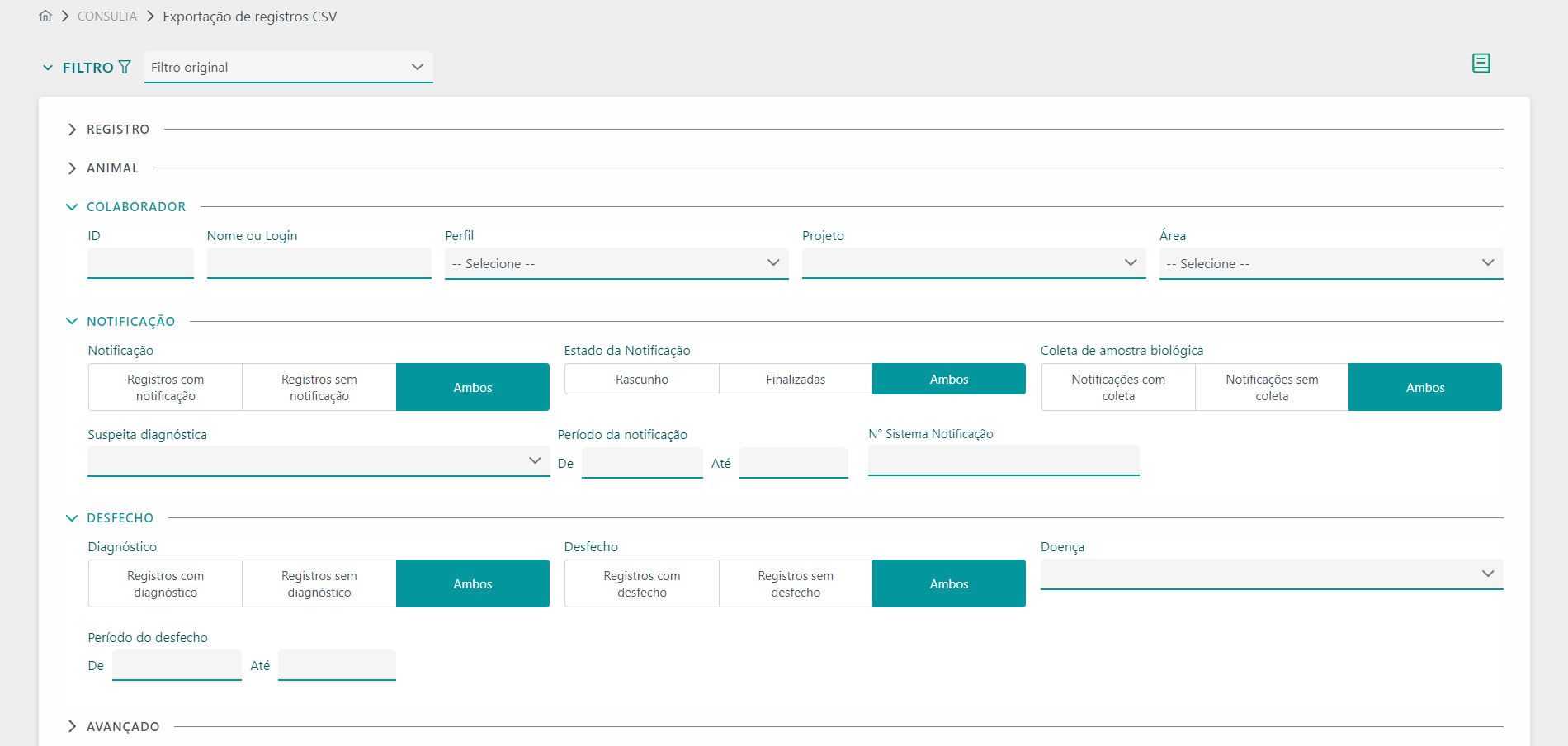Click the CONSULTA breadcrumb link

coord(107,17)
